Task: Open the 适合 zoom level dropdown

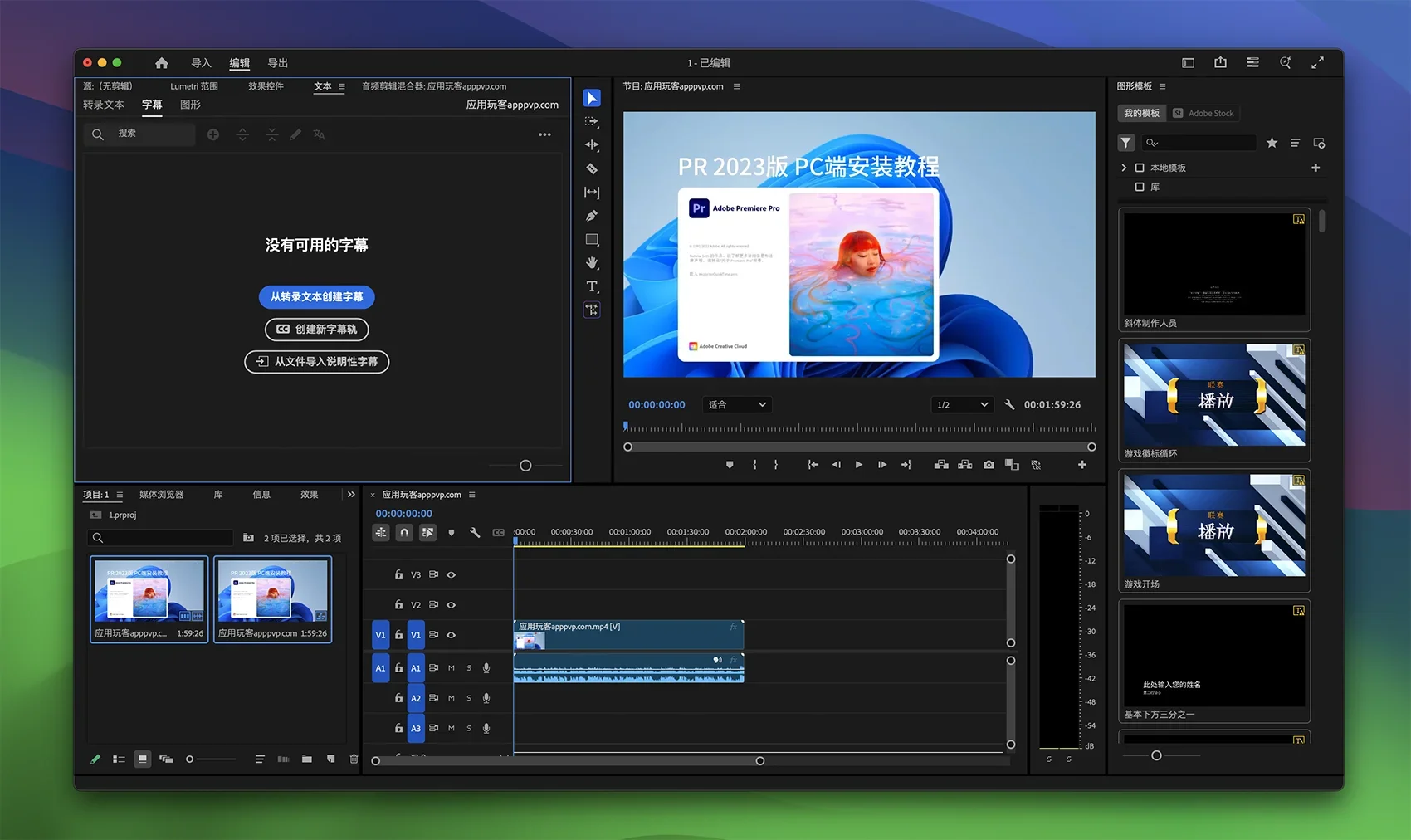Action: [737, 404]
